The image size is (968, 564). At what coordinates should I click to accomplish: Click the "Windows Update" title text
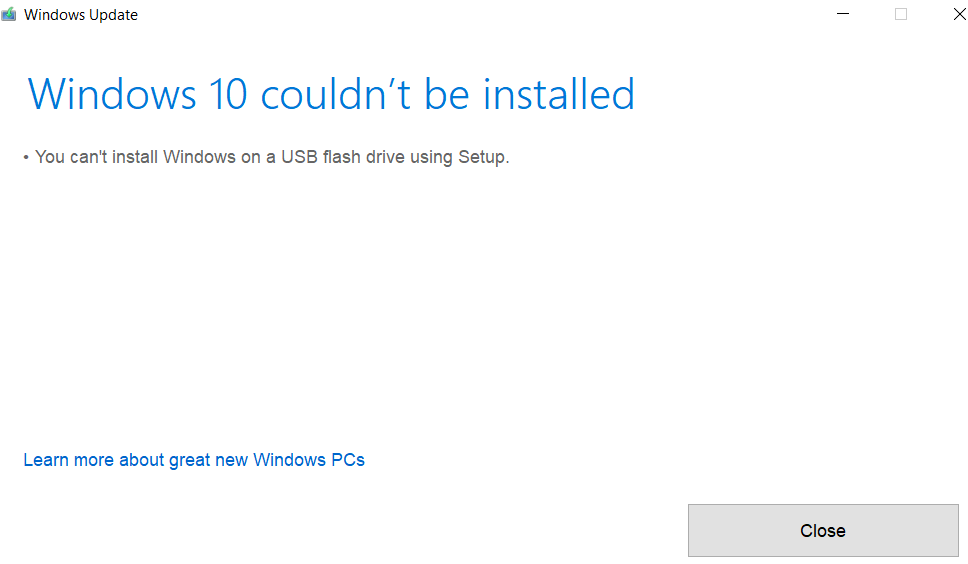81,15
